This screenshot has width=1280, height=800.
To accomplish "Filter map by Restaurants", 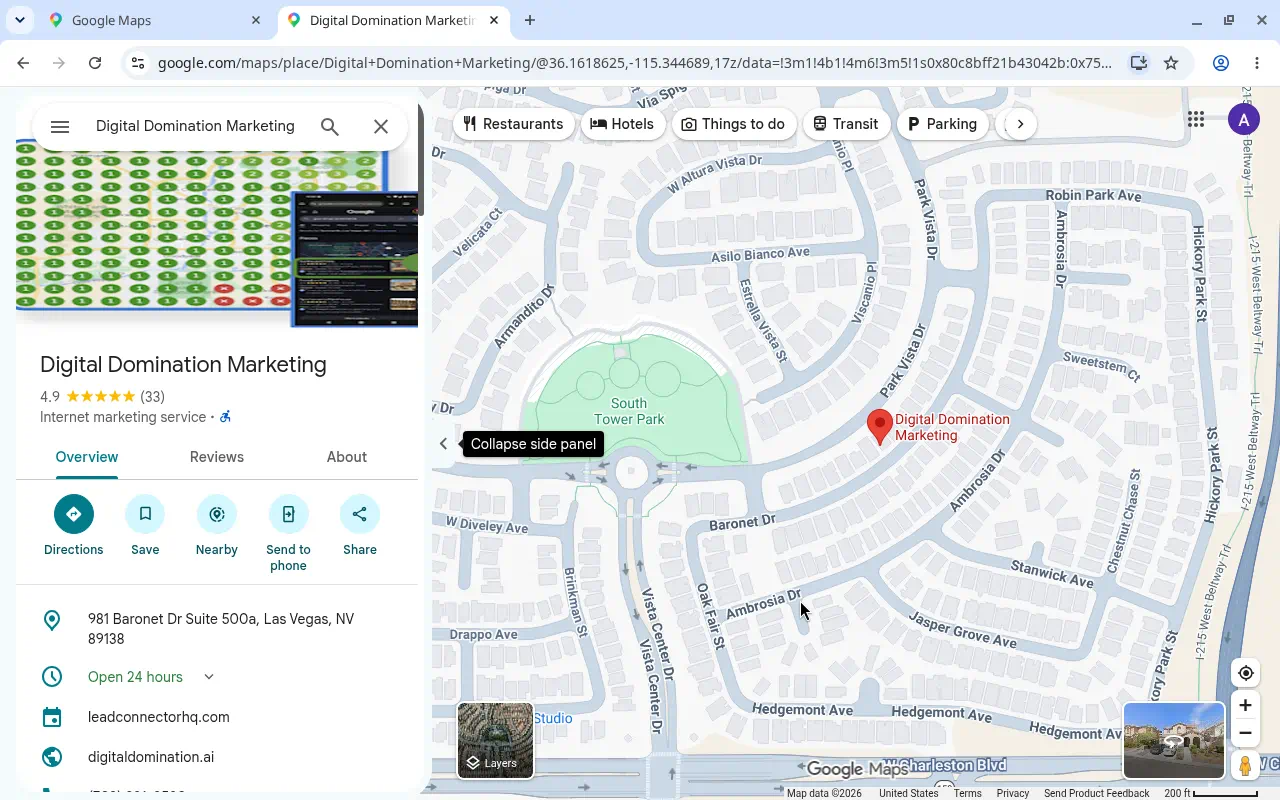I will (514, 124).
